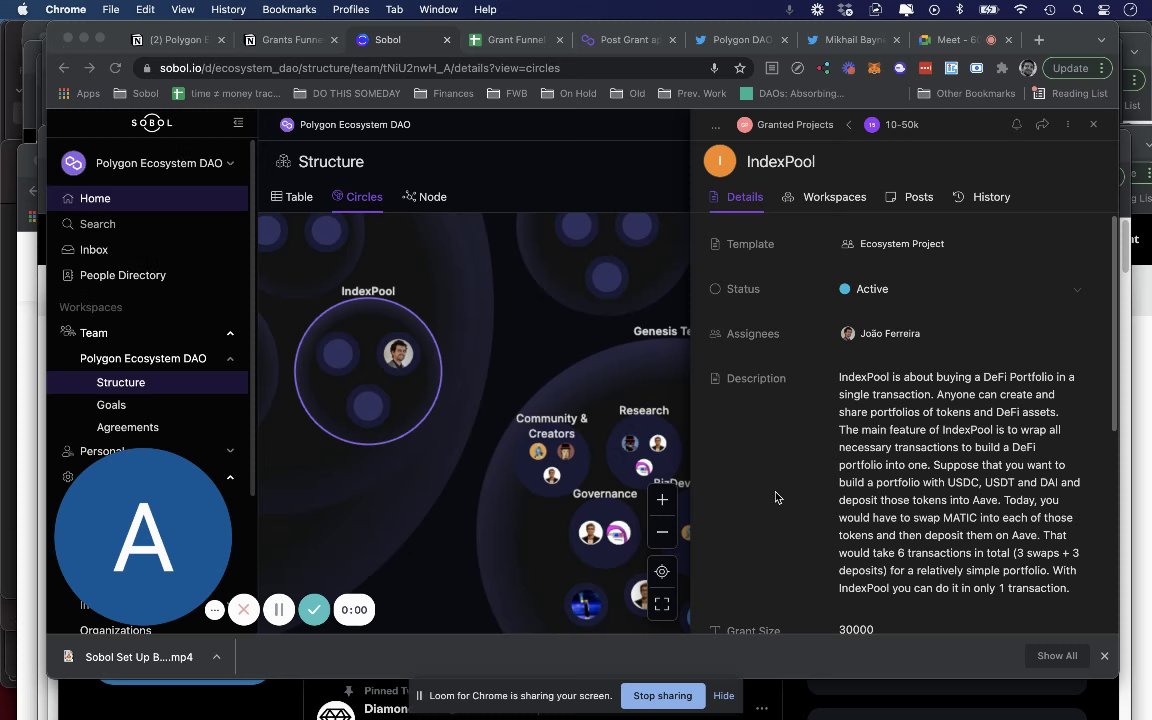The image size is (1152, 720).
Task: Select Structure in the sidebar
Action: [147, 383]
